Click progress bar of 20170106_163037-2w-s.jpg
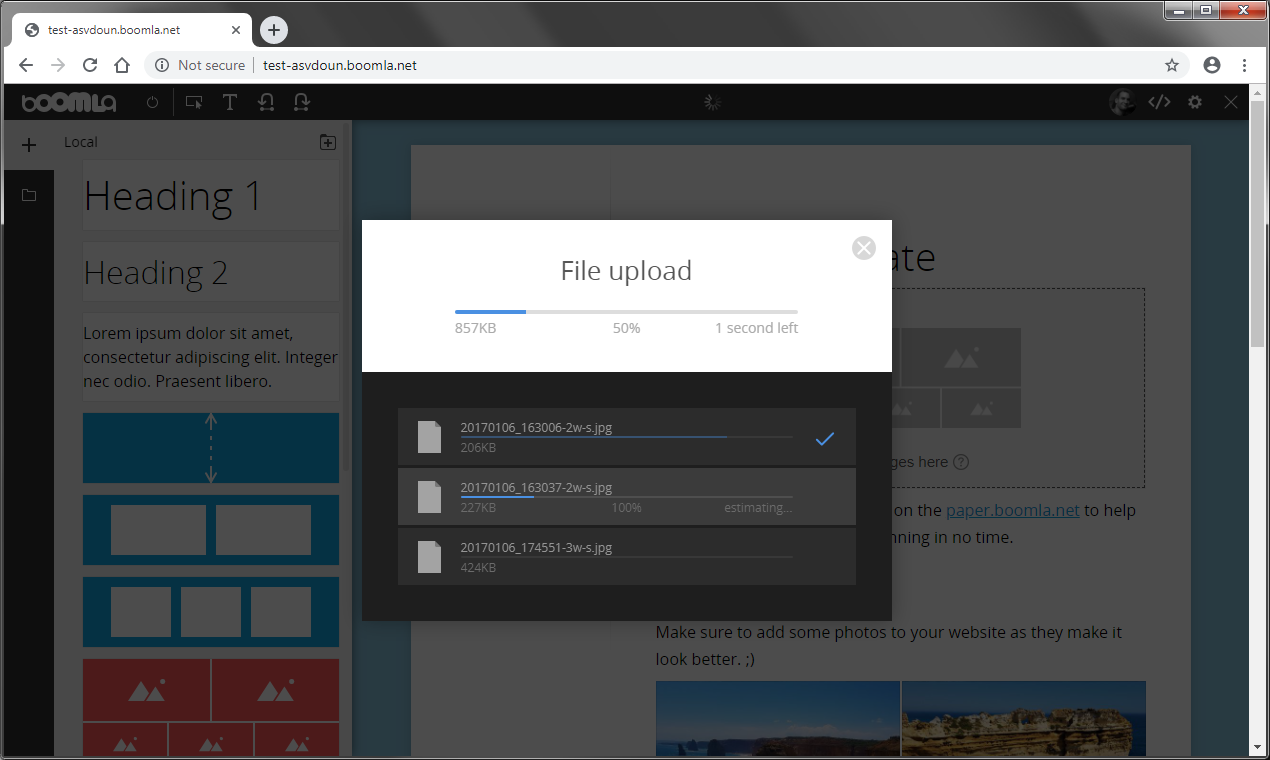Screen dimensions: 1270x760 click(x=626, y=497)
